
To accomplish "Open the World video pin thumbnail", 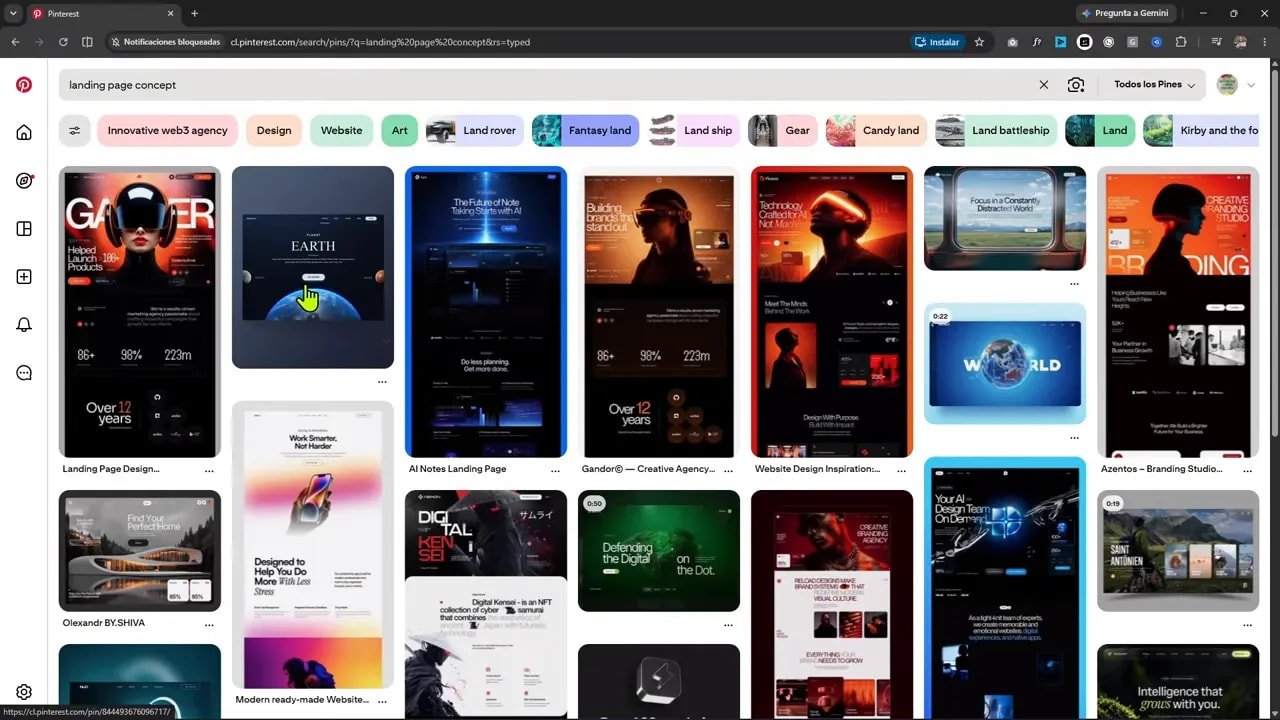I will click(x=1005, y=364).
